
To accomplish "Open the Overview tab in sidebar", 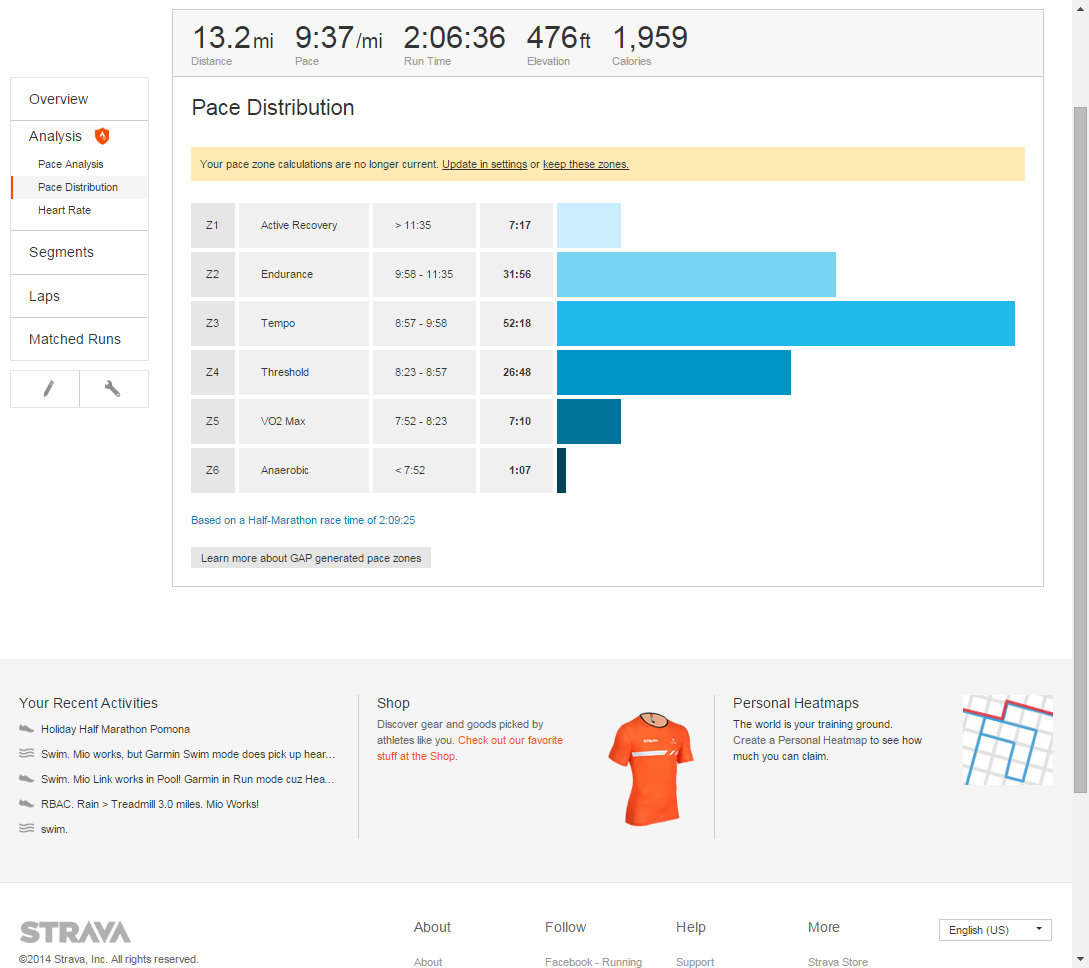I will coord(59,99).
